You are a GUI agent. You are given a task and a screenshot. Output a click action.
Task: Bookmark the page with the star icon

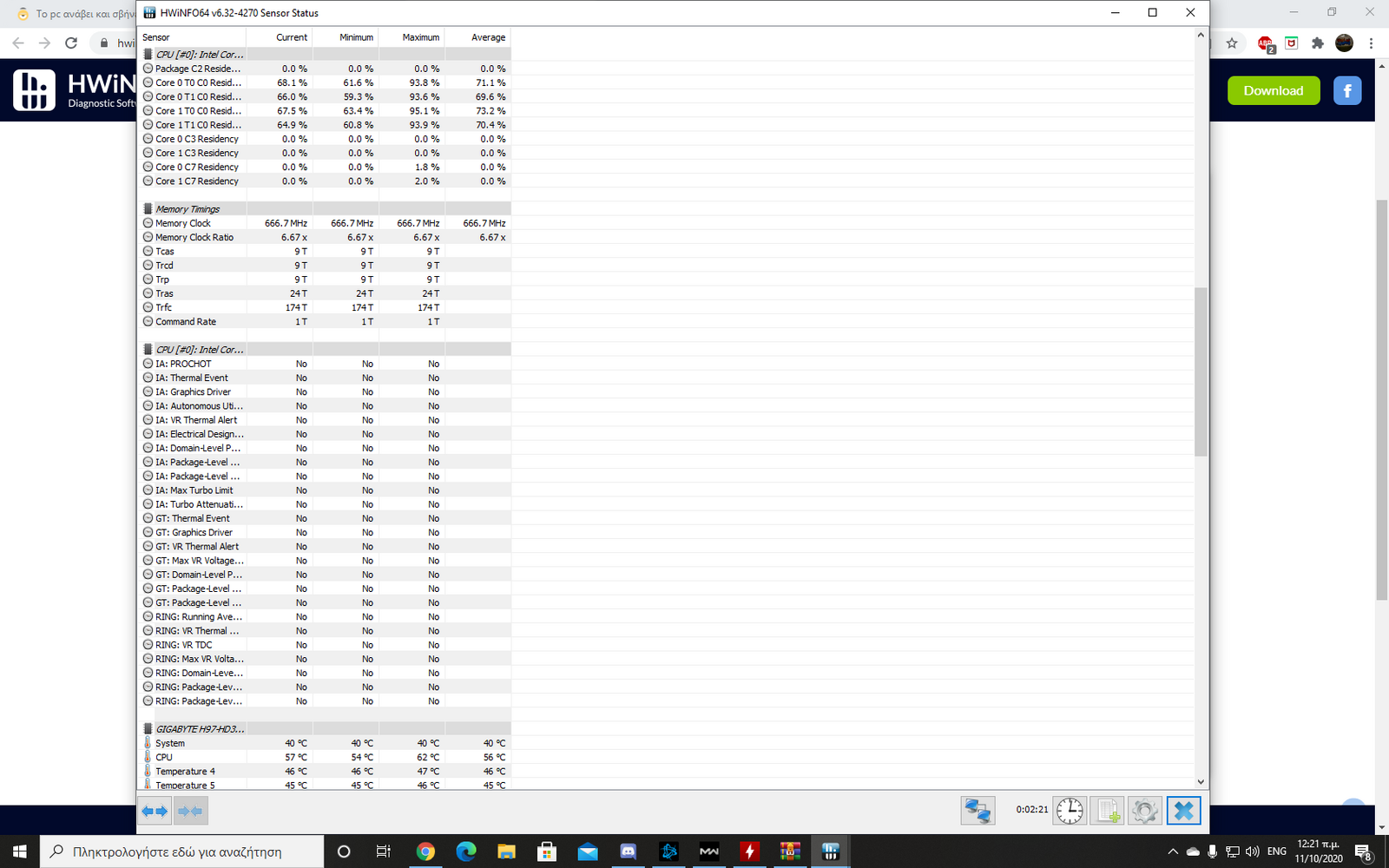point(1232,43)
